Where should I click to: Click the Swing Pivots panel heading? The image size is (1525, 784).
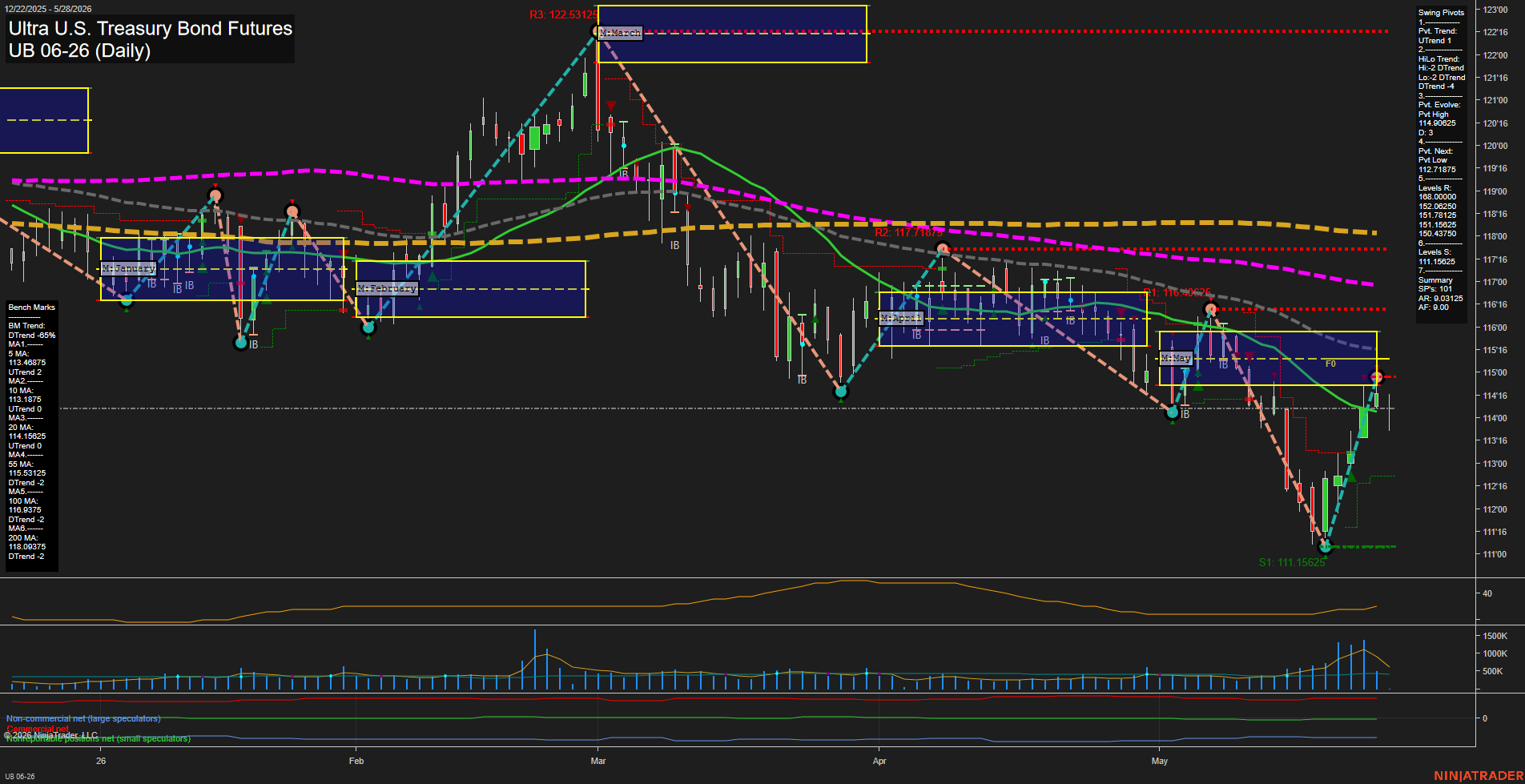[x=1441, y=13]
